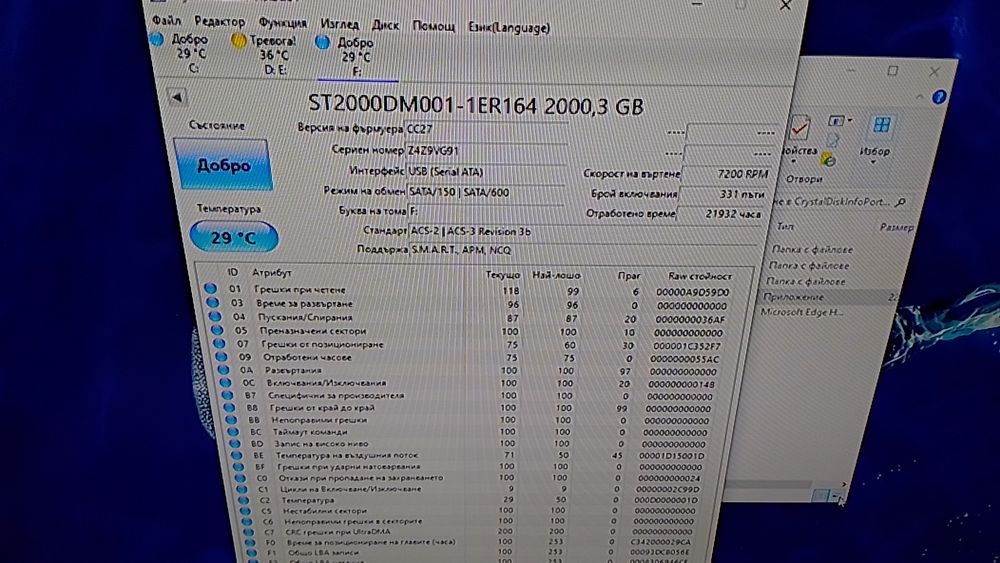Select the attribute text Грешки при ударни натоварвания
Image resolution: width=1000 pixels, height=563 pixels.
[x=348, y=466]
